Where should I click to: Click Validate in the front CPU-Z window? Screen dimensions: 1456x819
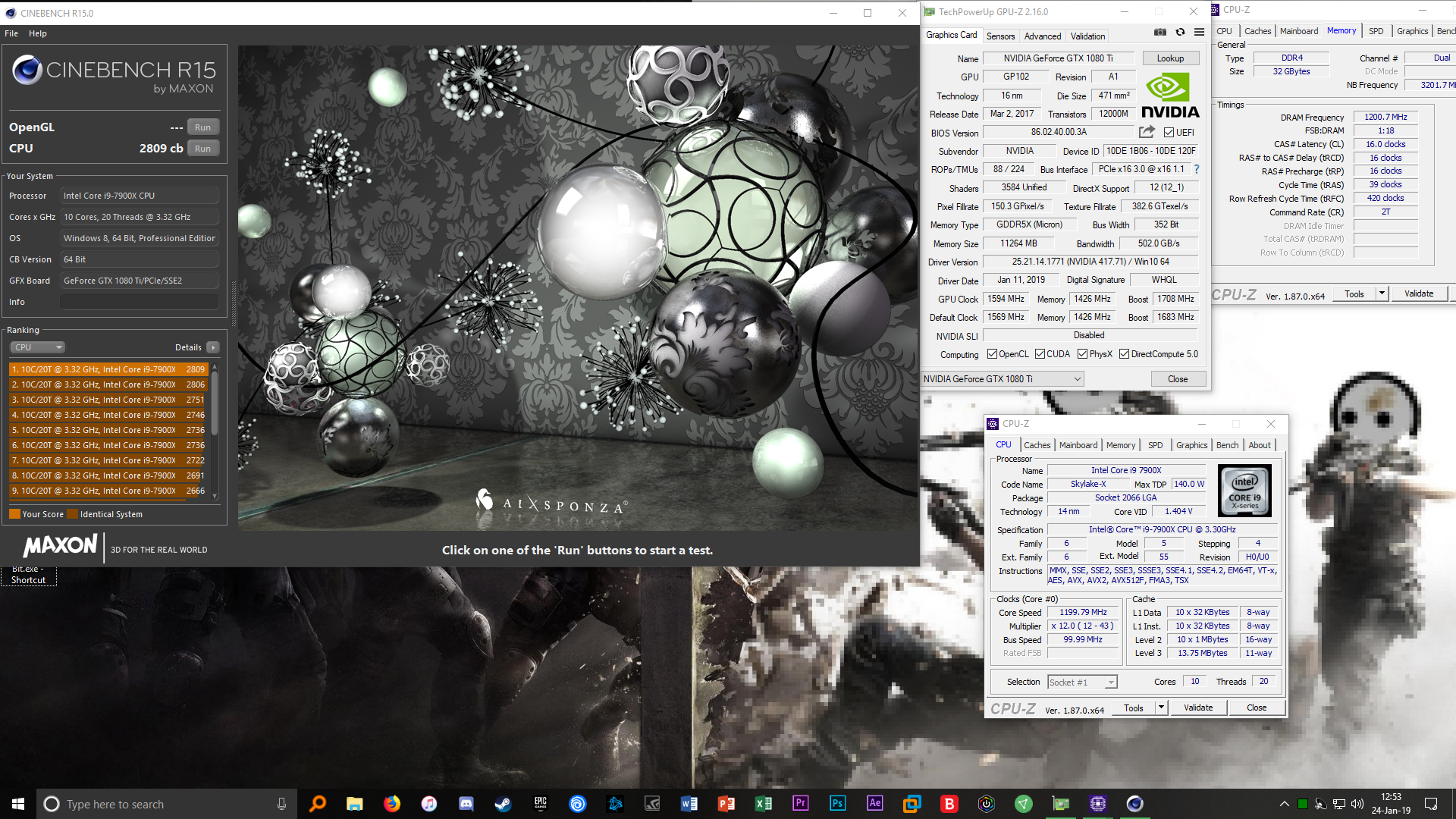[x=1198, y=708]
